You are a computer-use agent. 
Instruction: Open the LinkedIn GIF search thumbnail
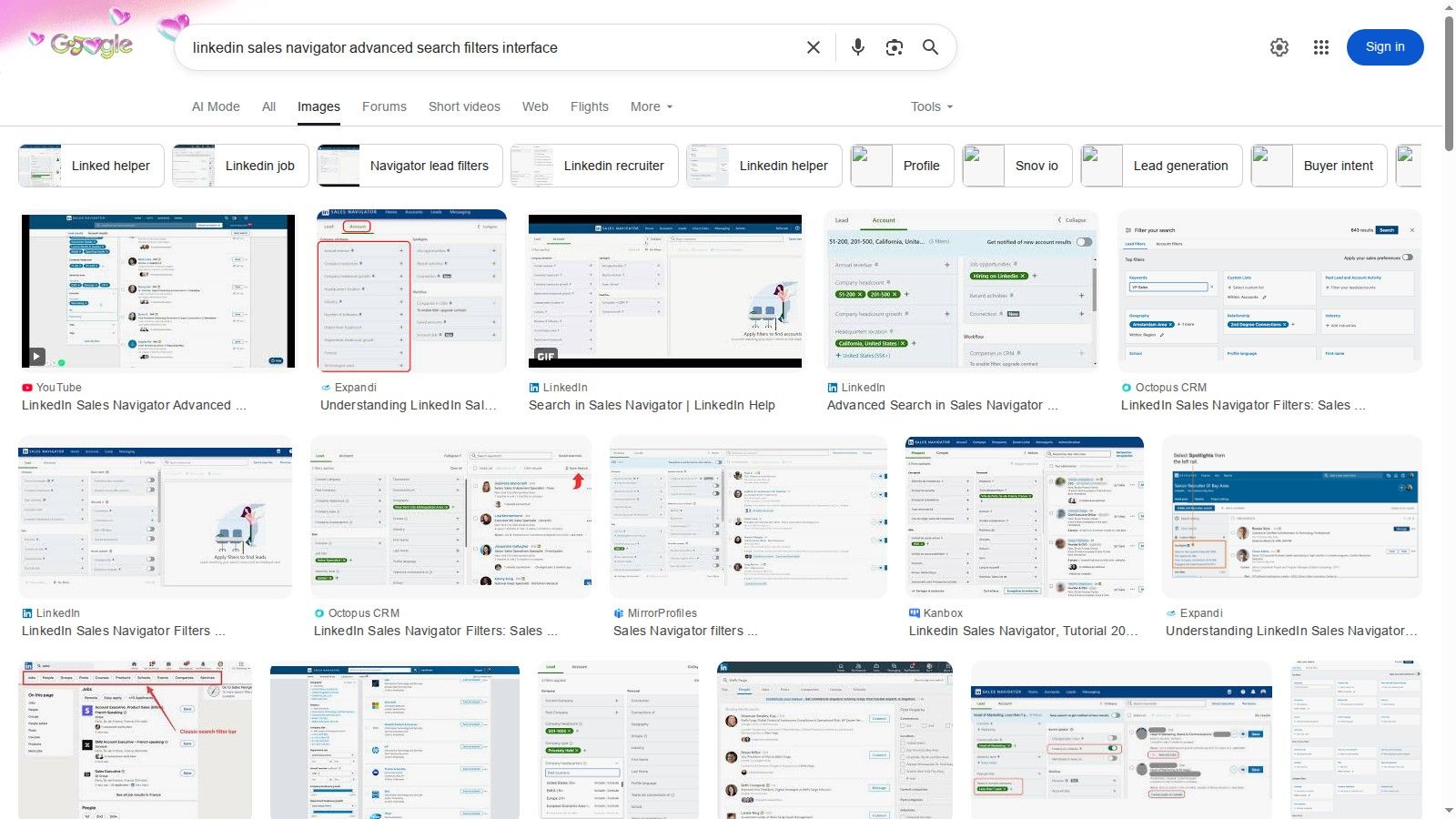(665, 291)
